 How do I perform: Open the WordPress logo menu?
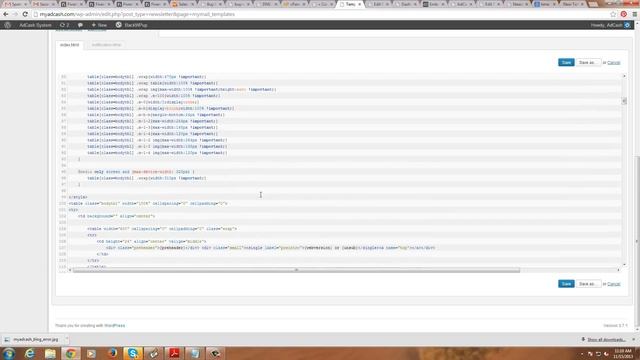7,25
